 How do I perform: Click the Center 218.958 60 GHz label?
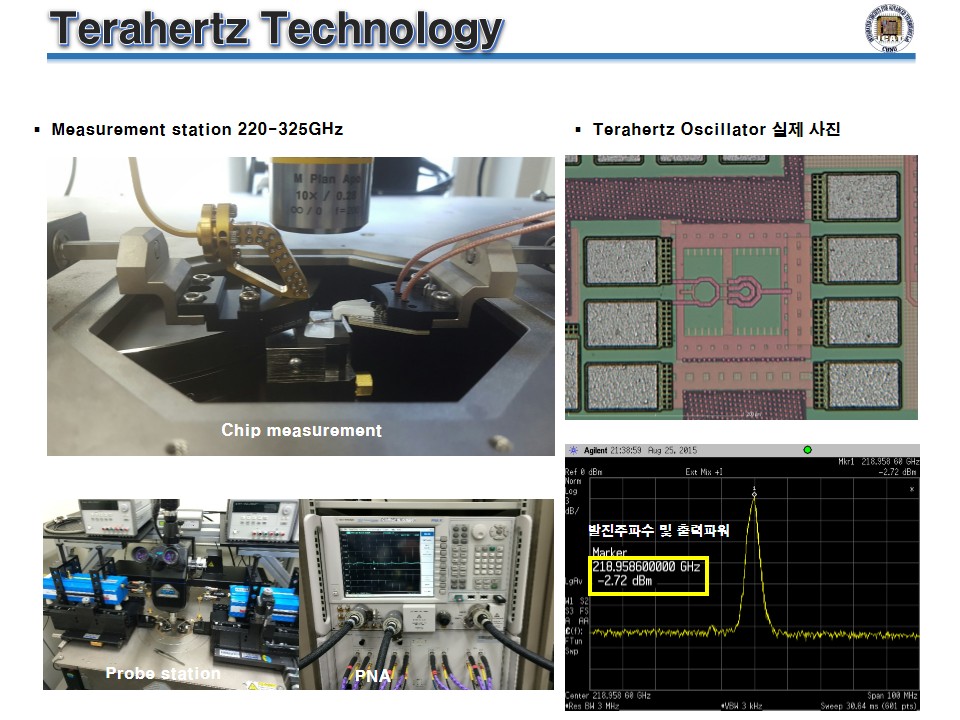click(608, 696)
